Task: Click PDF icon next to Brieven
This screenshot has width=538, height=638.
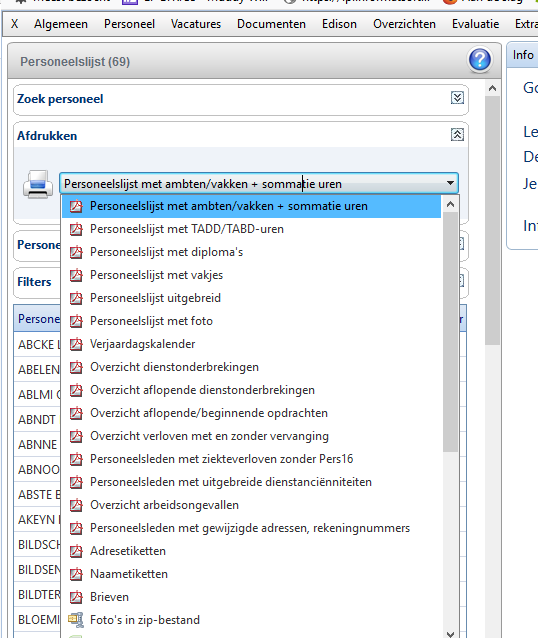Action: pos(76,597)
